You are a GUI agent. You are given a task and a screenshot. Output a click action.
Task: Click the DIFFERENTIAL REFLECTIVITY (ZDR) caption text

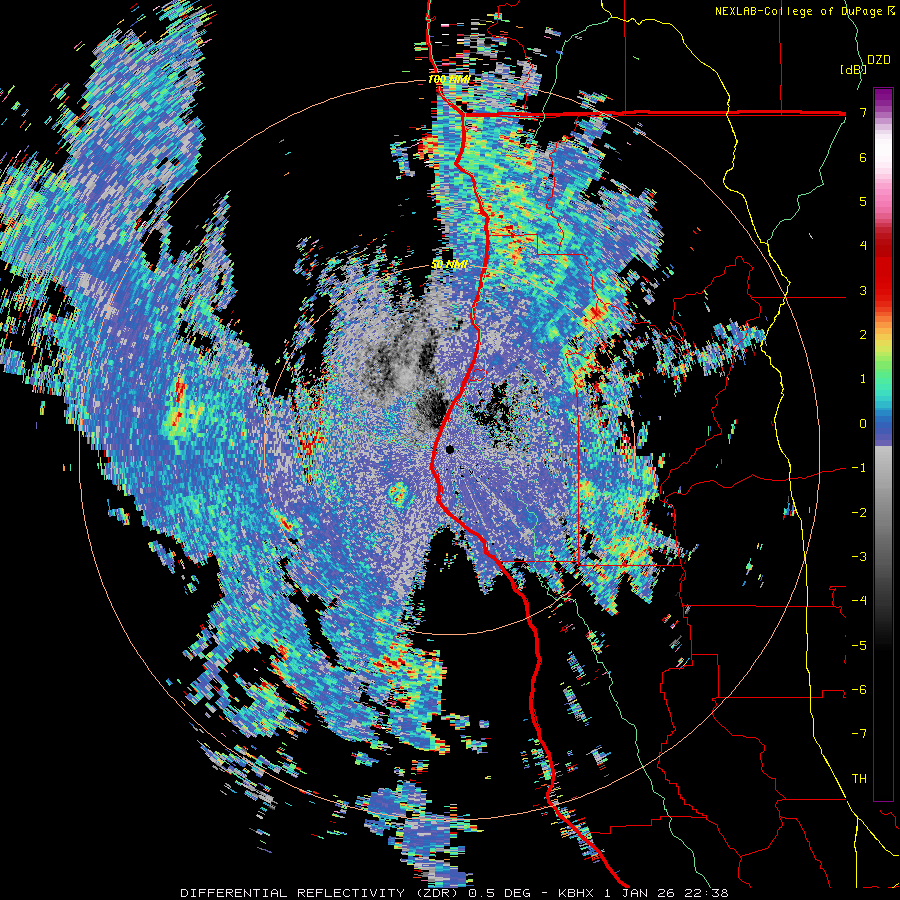[320, 893]
